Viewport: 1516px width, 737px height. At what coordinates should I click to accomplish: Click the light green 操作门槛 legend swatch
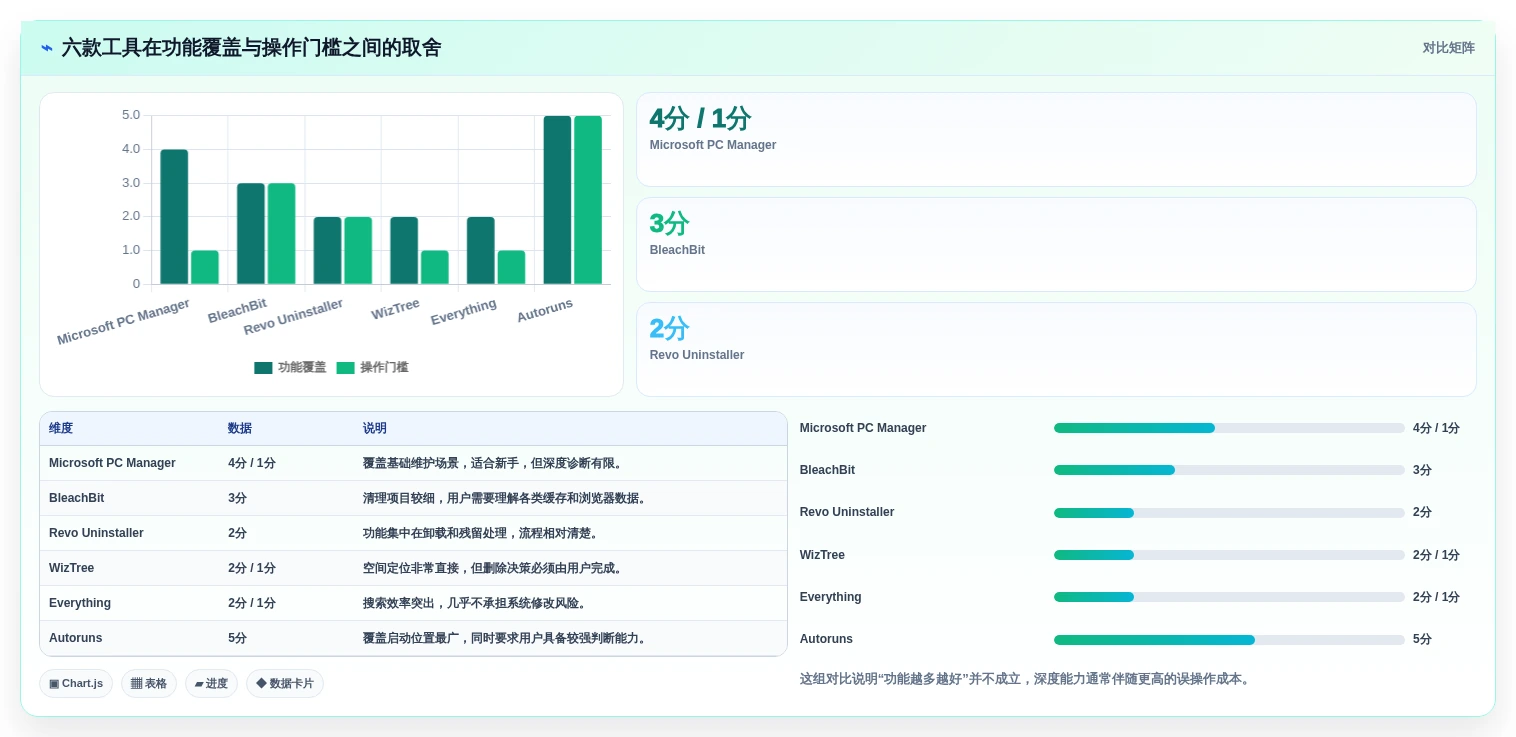tap(345, 368)
